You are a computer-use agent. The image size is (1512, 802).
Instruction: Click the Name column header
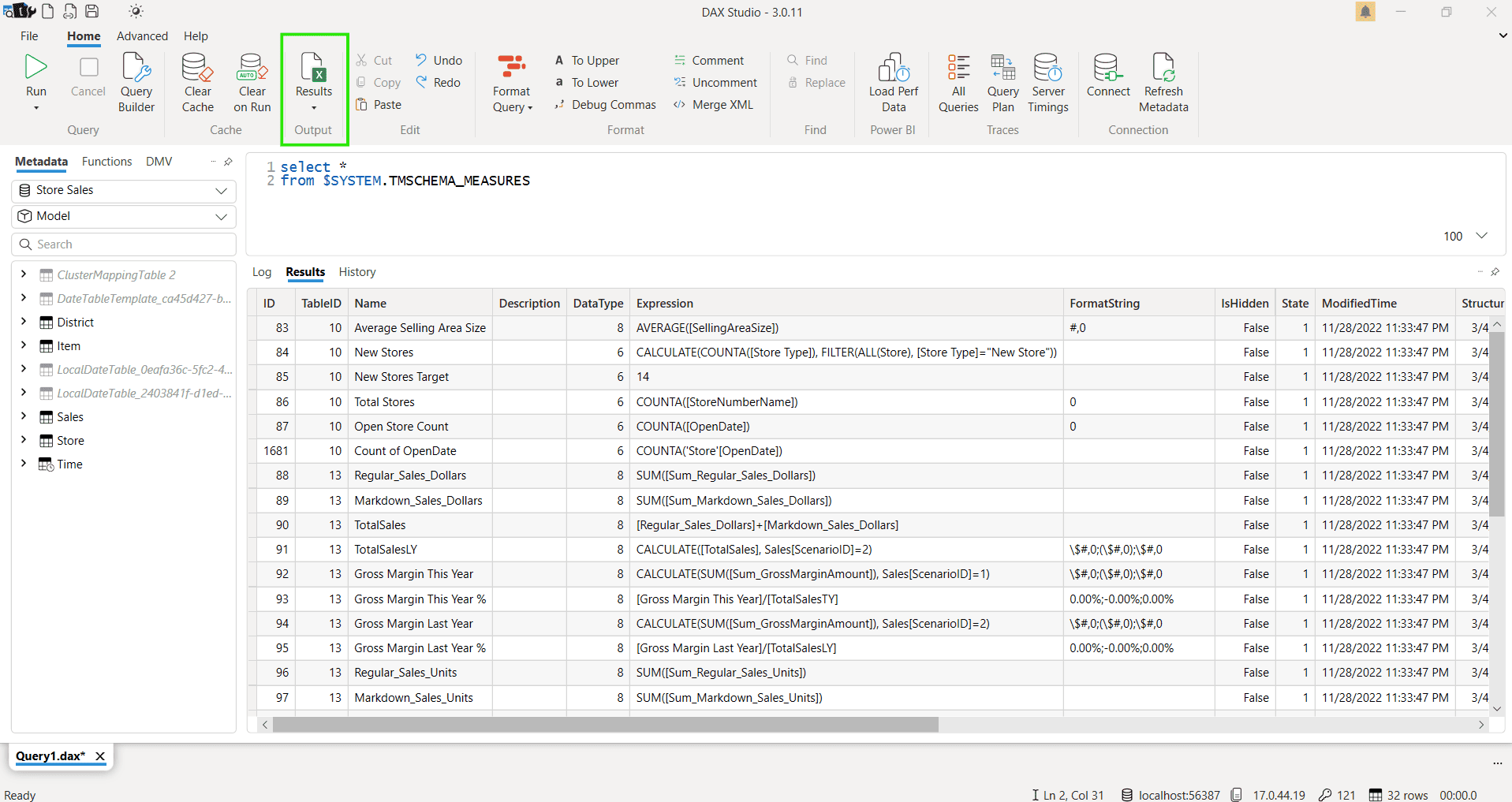420,304
